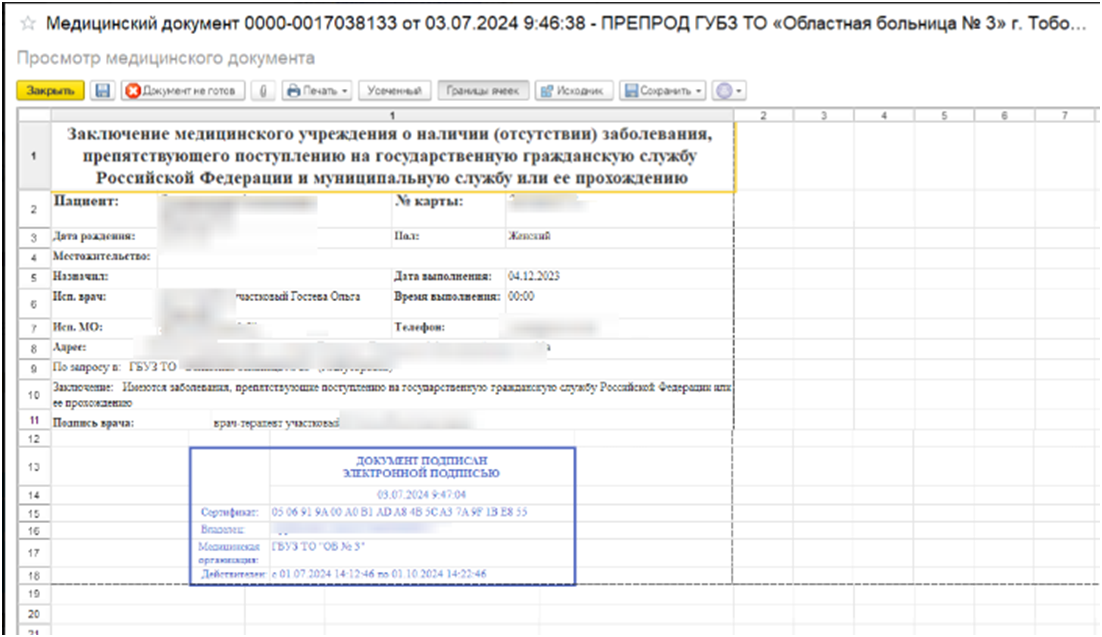The image size is (1102, 637).
Task: Open the 'Исходник' source view
Action: click(x=574, y=90)
